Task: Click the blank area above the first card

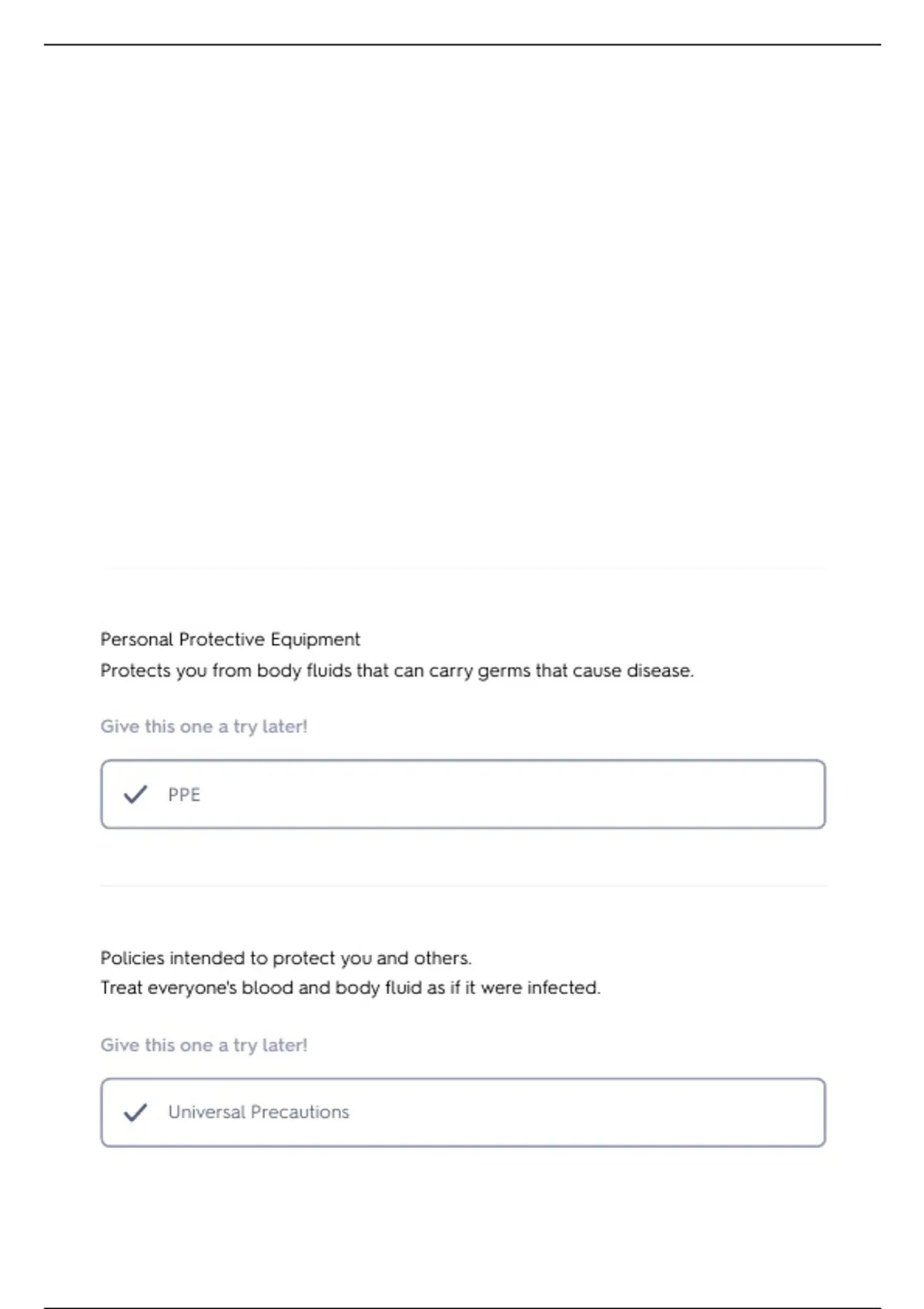Action: tap(462, 308)
